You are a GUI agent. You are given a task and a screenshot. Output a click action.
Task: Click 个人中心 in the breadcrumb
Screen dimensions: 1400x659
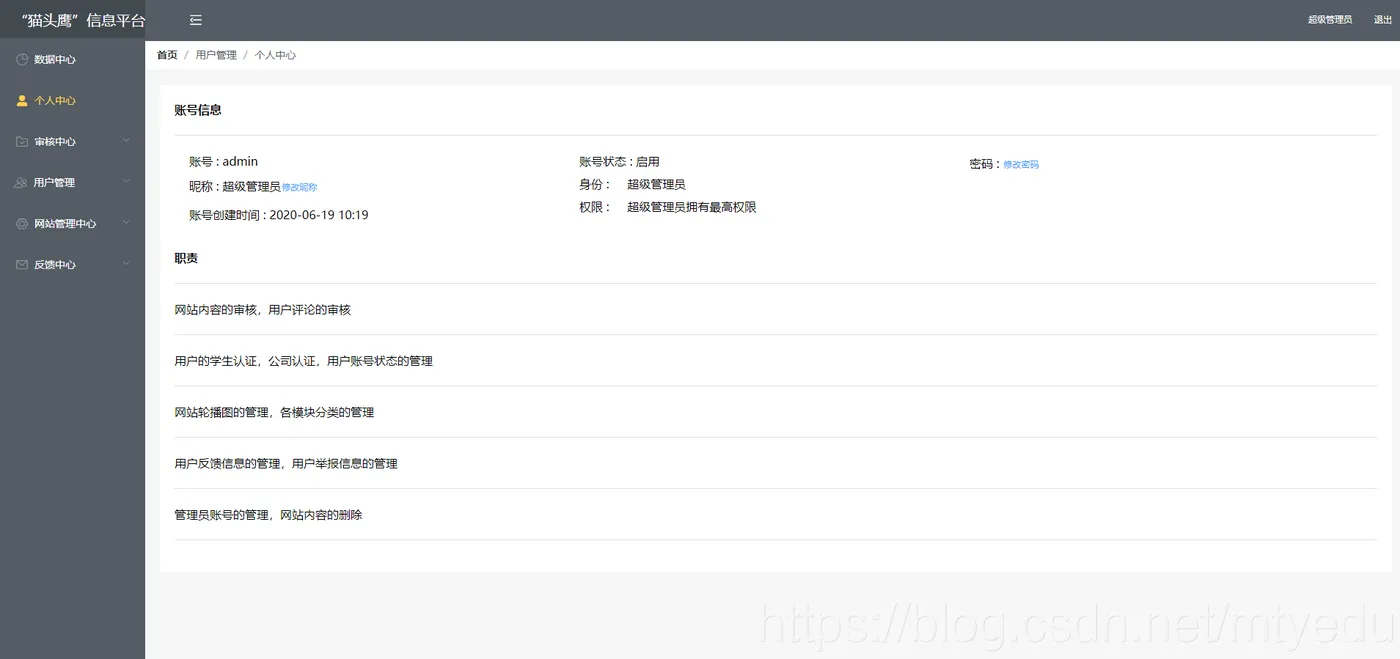[275, 55]
